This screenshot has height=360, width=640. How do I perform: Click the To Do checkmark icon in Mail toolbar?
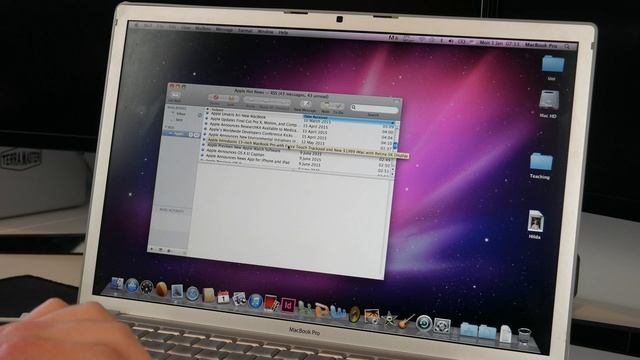(x=338, y=106)
